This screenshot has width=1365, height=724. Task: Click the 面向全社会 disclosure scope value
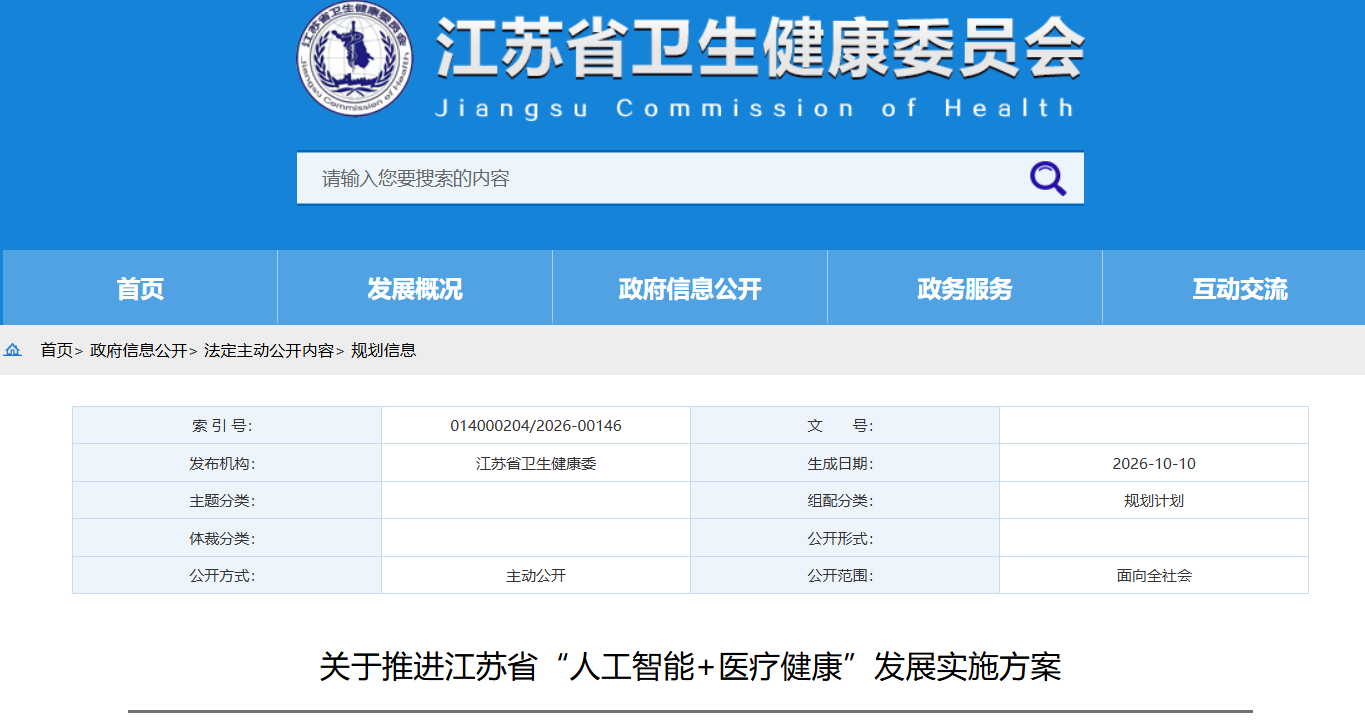pyautogui.click(x=1154, y=576)
